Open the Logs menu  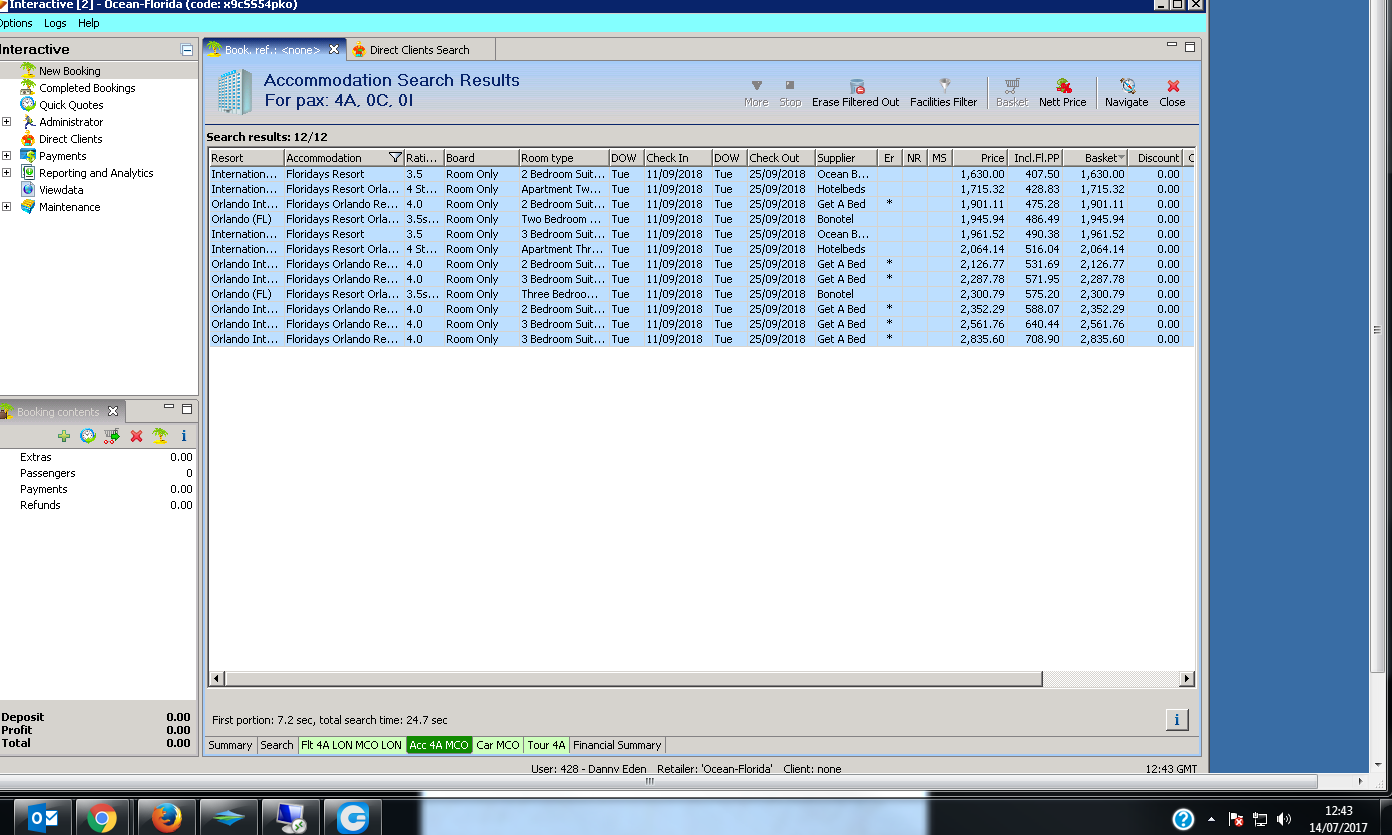click(x=55, y=23)
